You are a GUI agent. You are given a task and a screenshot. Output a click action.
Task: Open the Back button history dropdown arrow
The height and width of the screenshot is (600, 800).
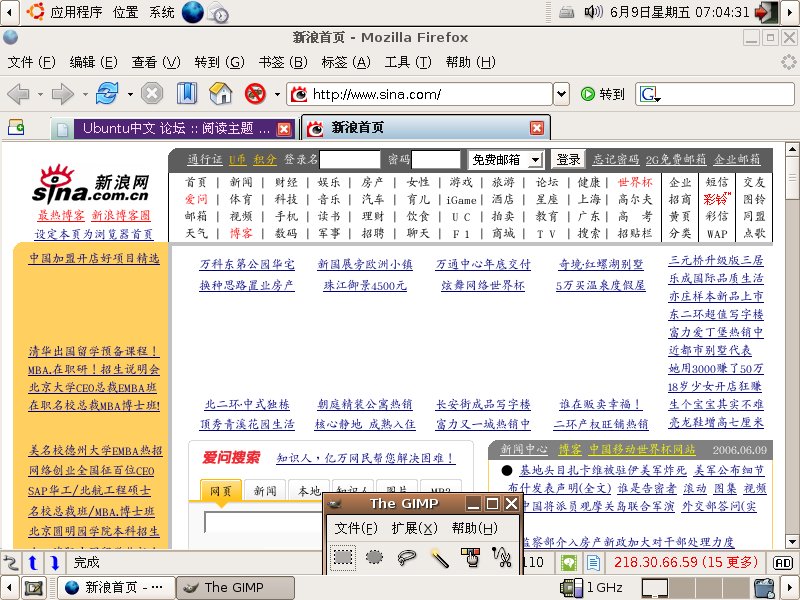coord(40,94)
